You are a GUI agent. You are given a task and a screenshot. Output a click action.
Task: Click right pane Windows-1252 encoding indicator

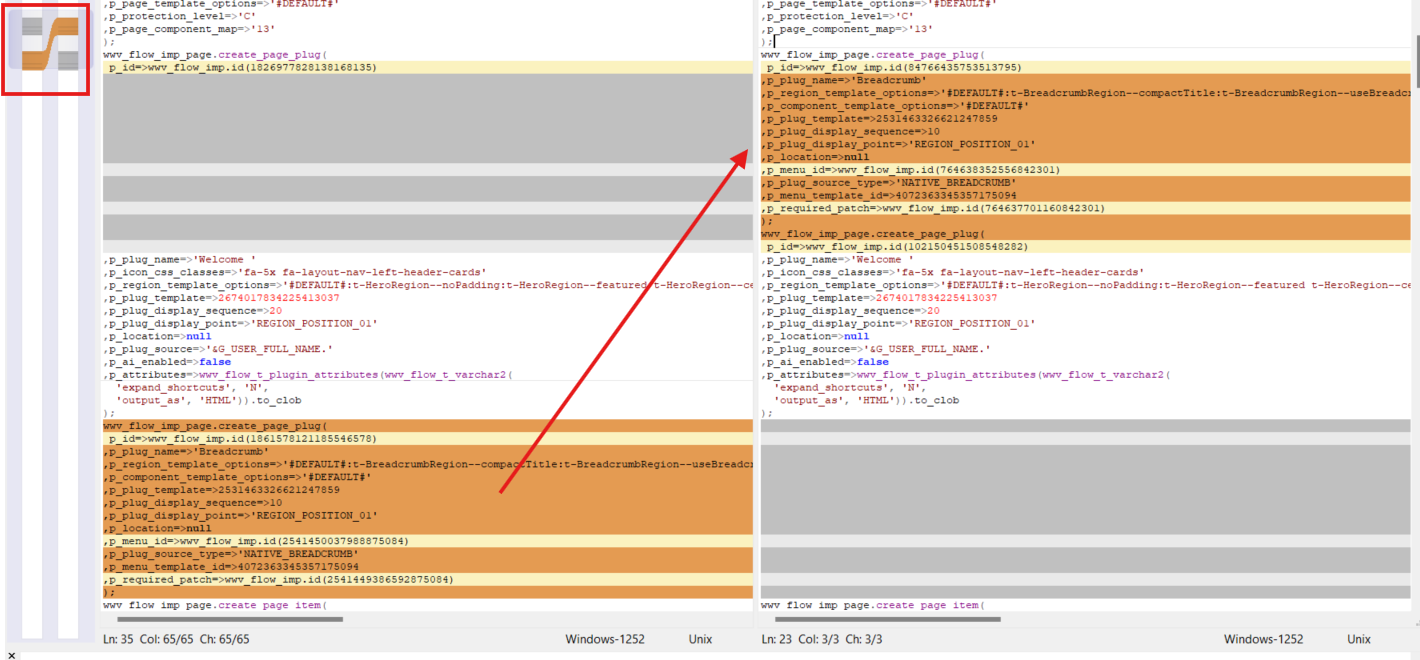click(x=1263, y=639)
